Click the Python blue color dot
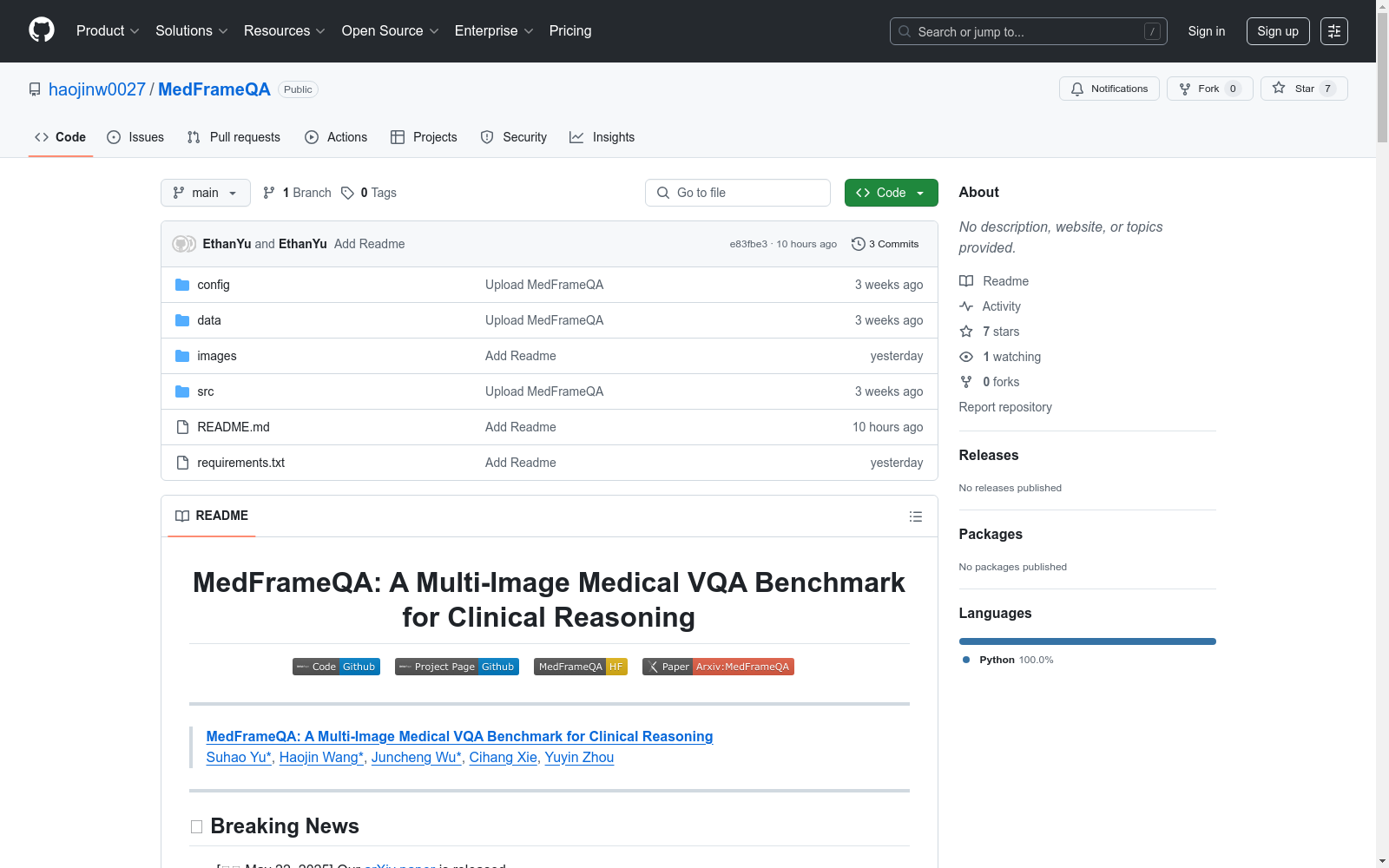The width and height of the screenshot is (1389, 868). 966,660
